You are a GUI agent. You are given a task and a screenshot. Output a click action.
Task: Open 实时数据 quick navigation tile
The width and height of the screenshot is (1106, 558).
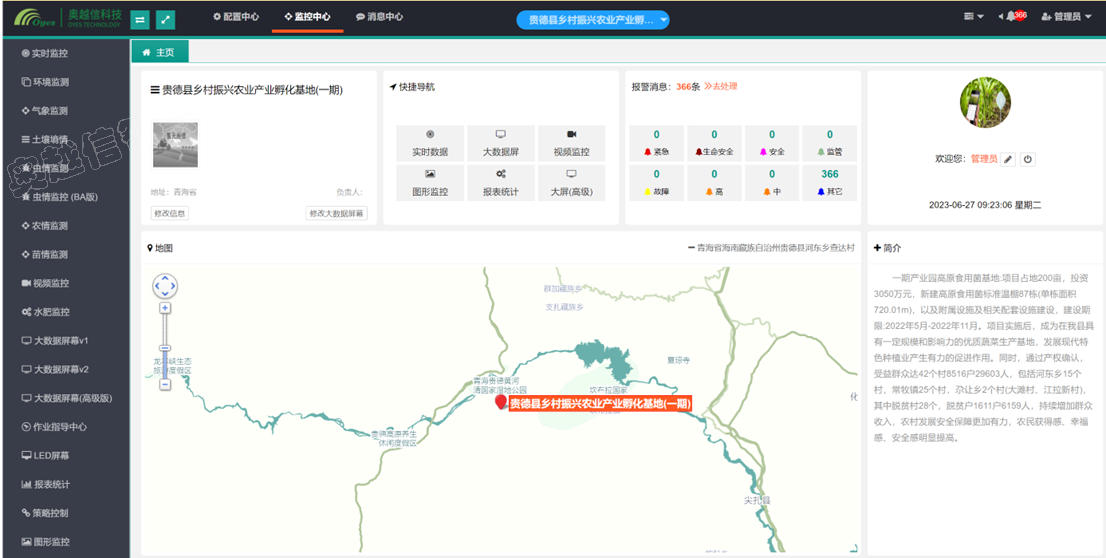pyautogui.click(x=430, y=144)
